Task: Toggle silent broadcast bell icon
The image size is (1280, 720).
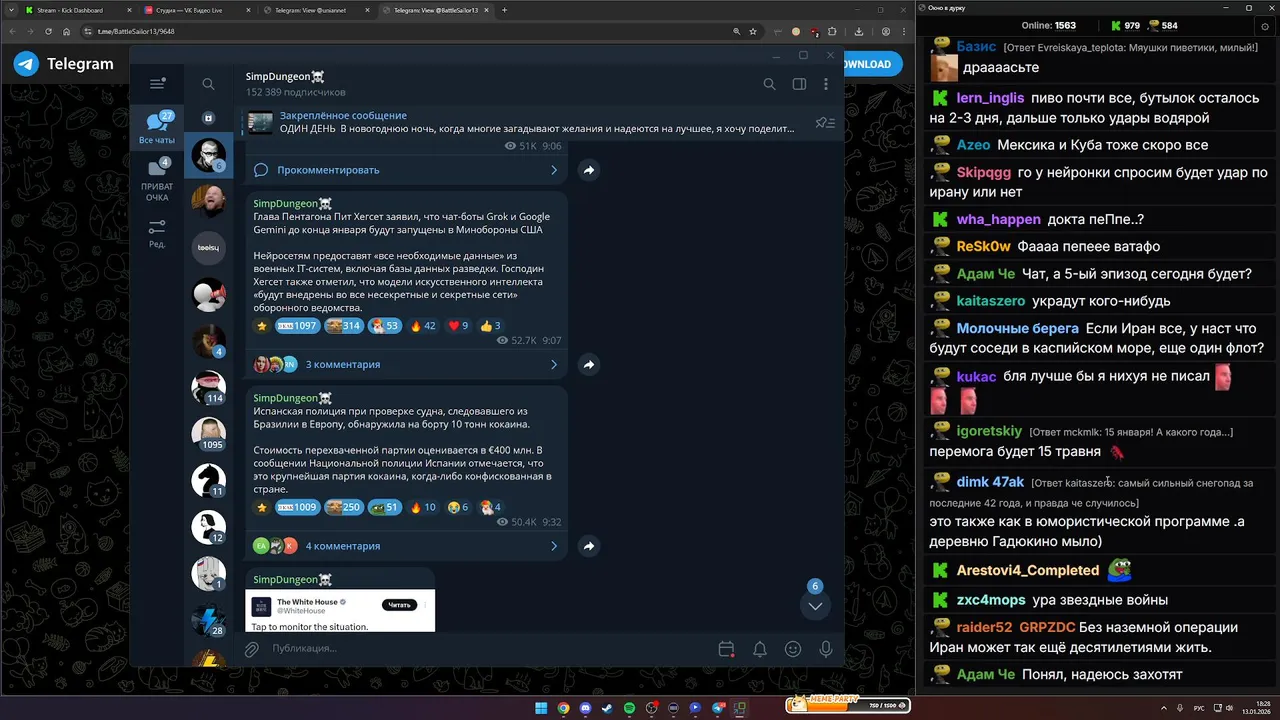Action: point(760,649)
